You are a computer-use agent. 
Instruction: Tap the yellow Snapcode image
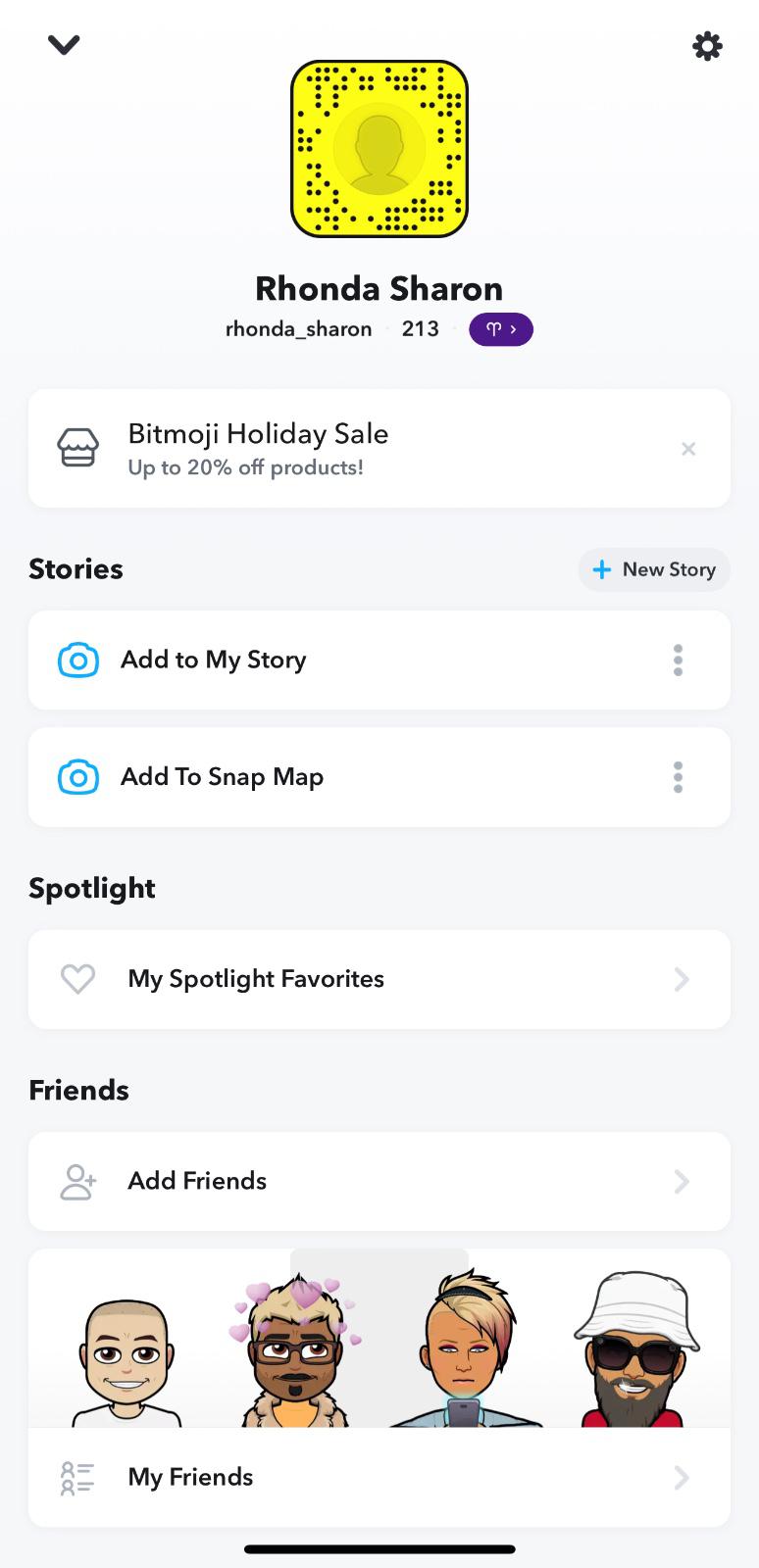point(379,149)
